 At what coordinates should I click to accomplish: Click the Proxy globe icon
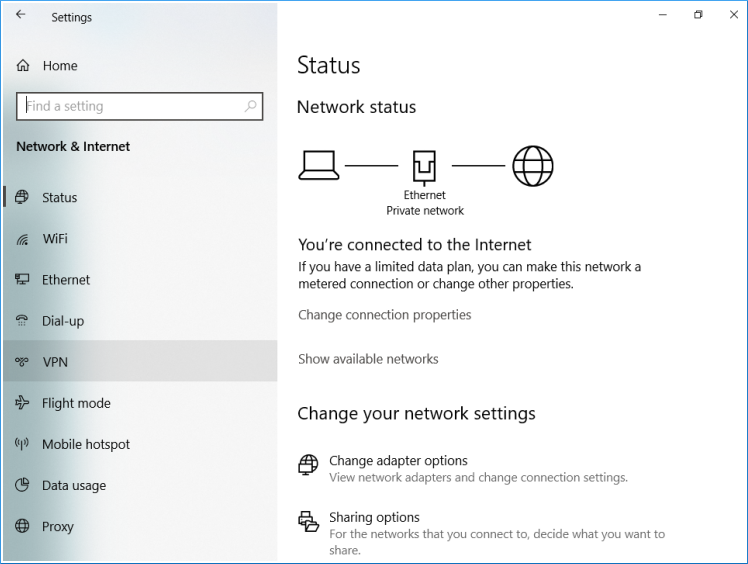(22, 527)
